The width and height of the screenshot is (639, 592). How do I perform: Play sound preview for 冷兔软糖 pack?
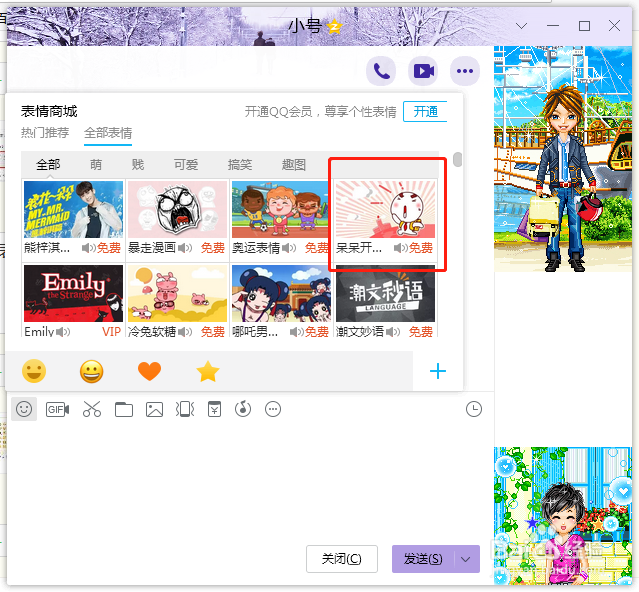185,332
